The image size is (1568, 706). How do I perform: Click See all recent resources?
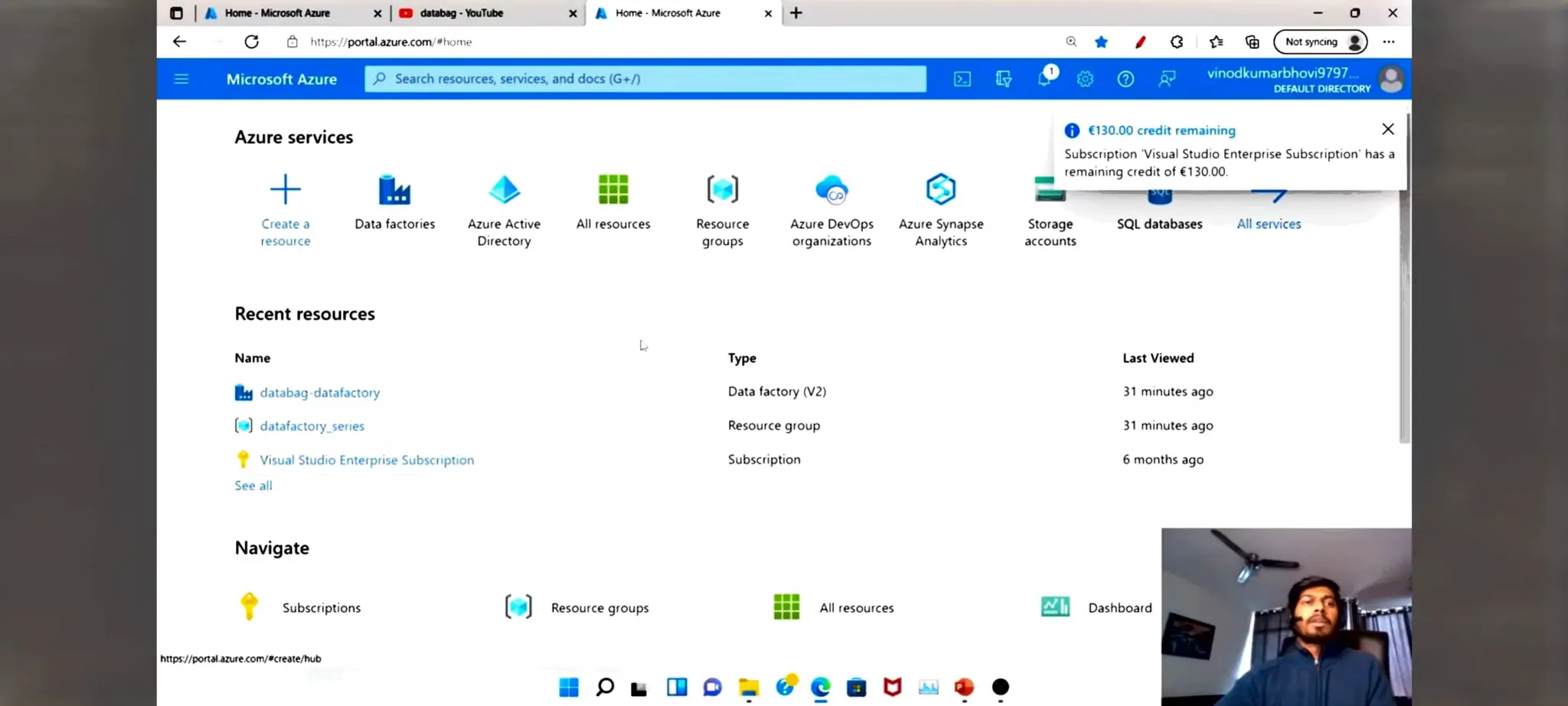pyautogui.click(x=253, y=485)
